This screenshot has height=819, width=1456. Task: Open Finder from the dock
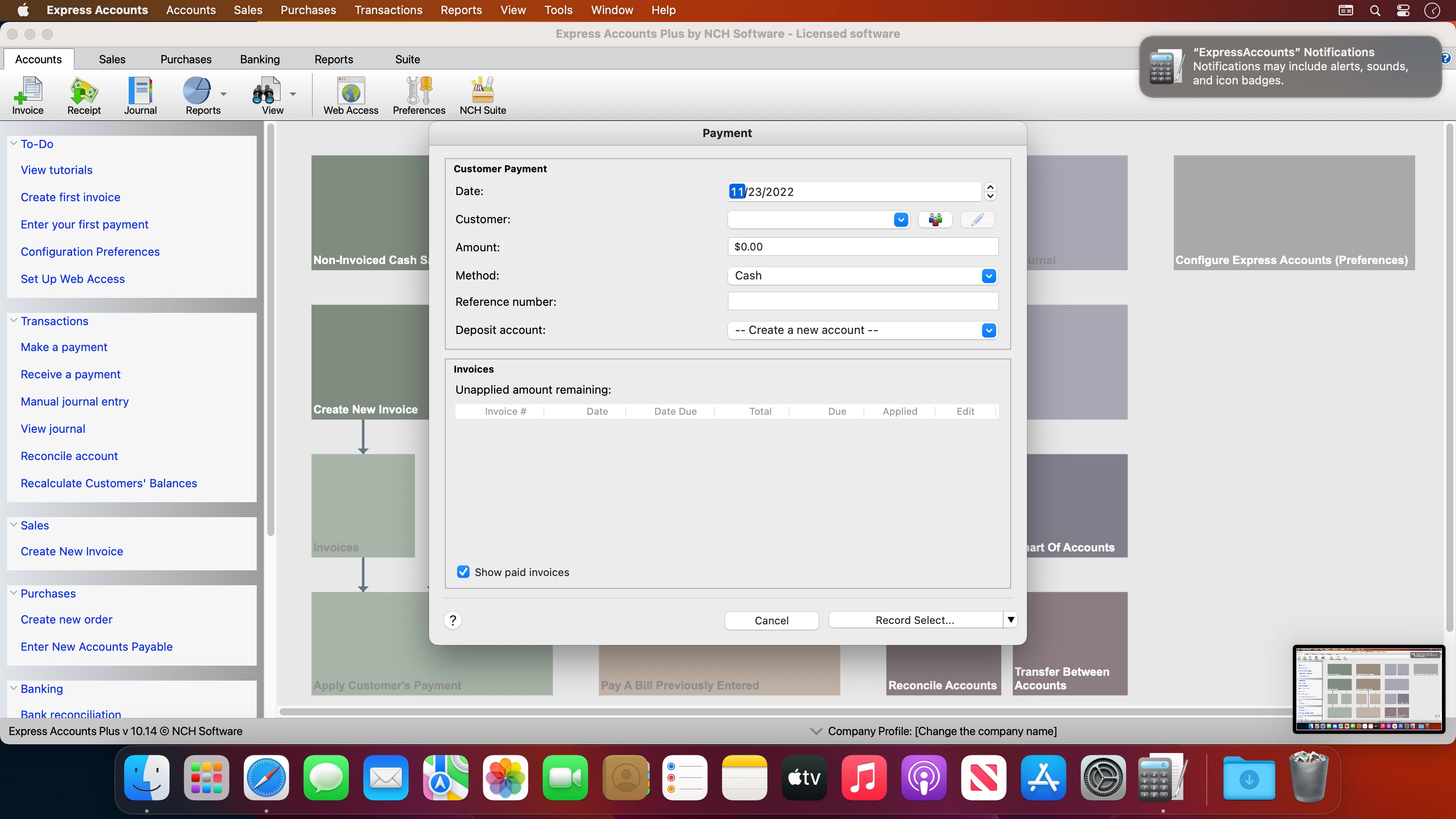tap(146, 778)
